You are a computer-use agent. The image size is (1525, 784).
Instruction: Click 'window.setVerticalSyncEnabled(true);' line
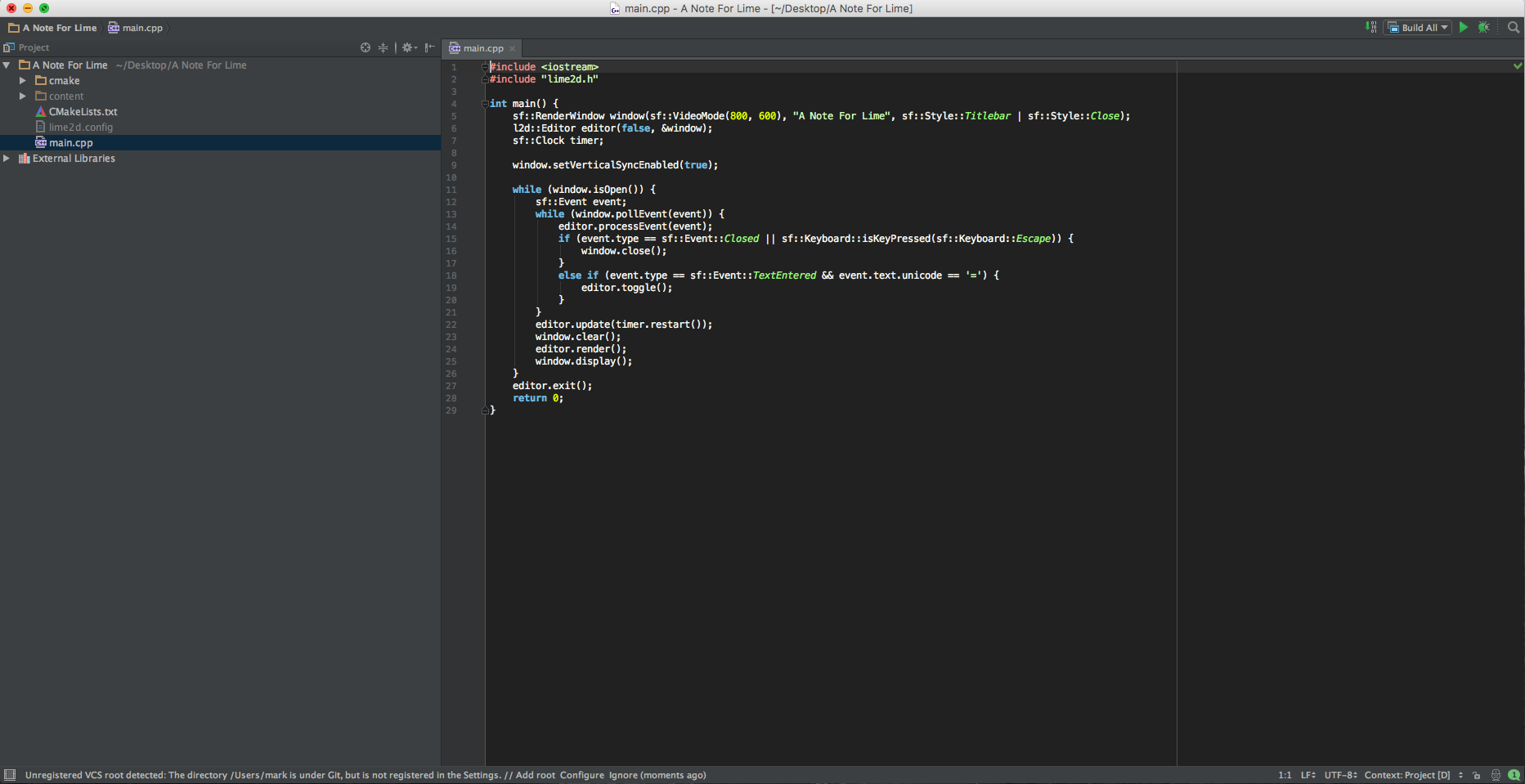[615, 165]
